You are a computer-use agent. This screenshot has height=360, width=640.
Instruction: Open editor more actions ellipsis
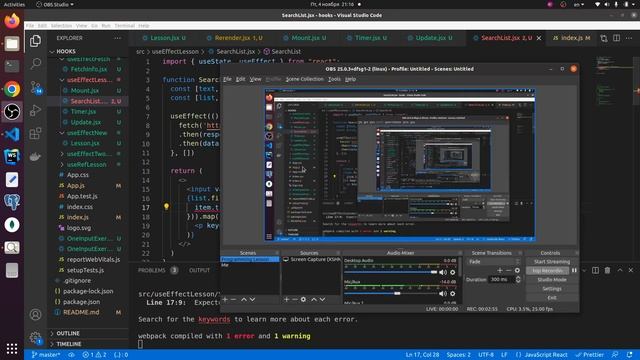629,38
